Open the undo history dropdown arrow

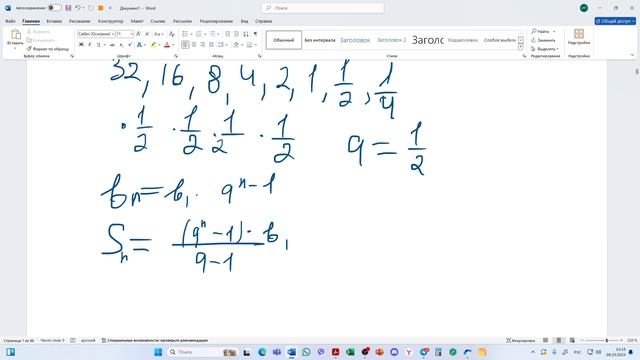(84, 8)
